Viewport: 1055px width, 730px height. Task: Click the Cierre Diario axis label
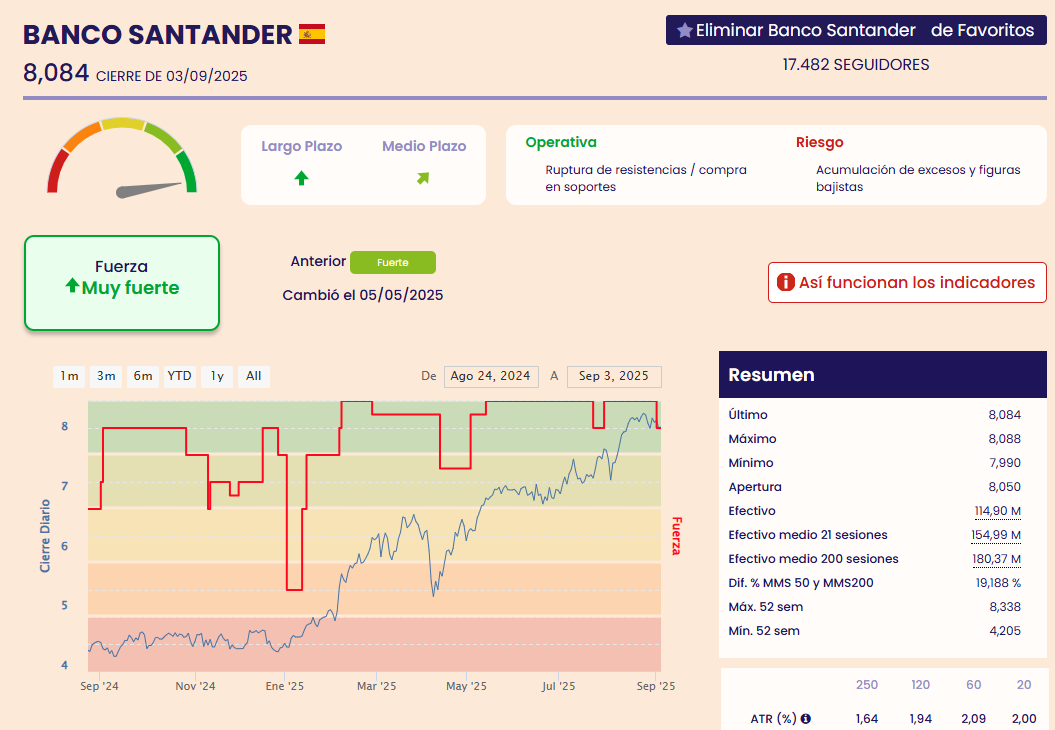point(45,536)
